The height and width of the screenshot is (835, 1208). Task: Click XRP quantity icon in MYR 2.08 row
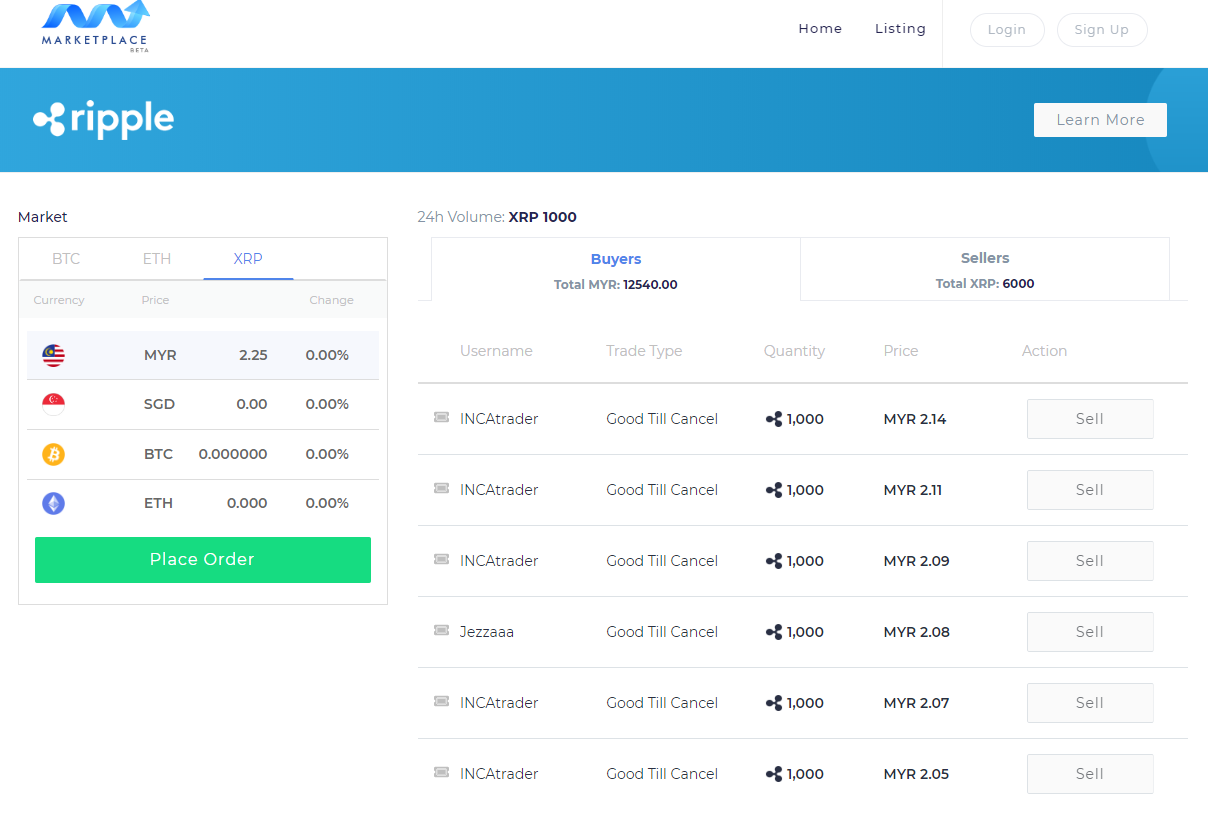point(773,632)
